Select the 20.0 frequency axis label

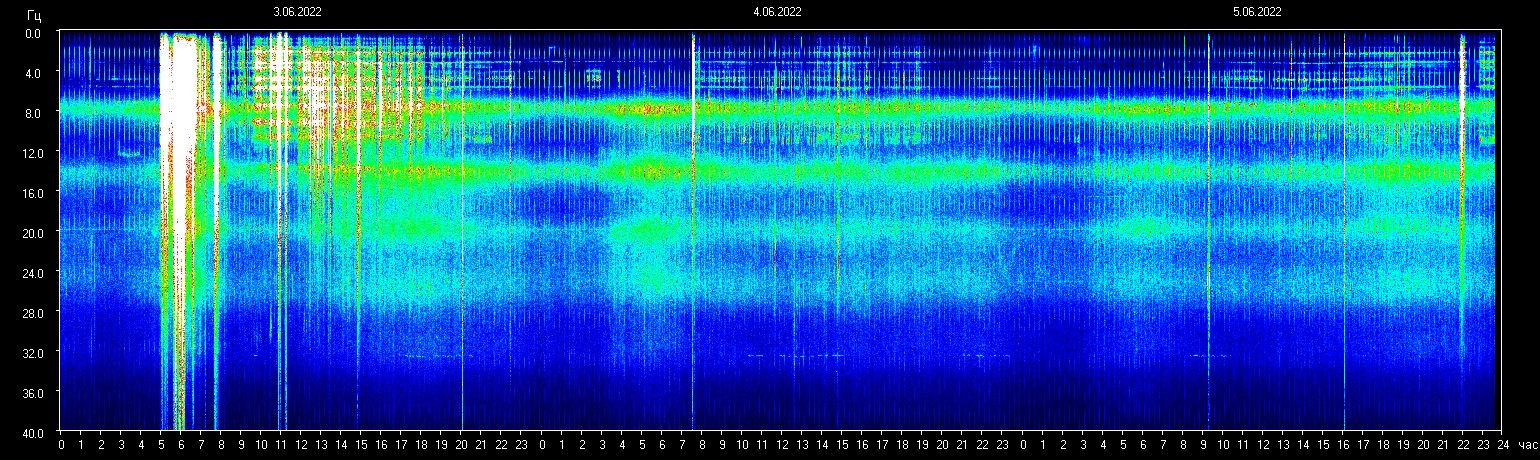click(x=32, y=233)
